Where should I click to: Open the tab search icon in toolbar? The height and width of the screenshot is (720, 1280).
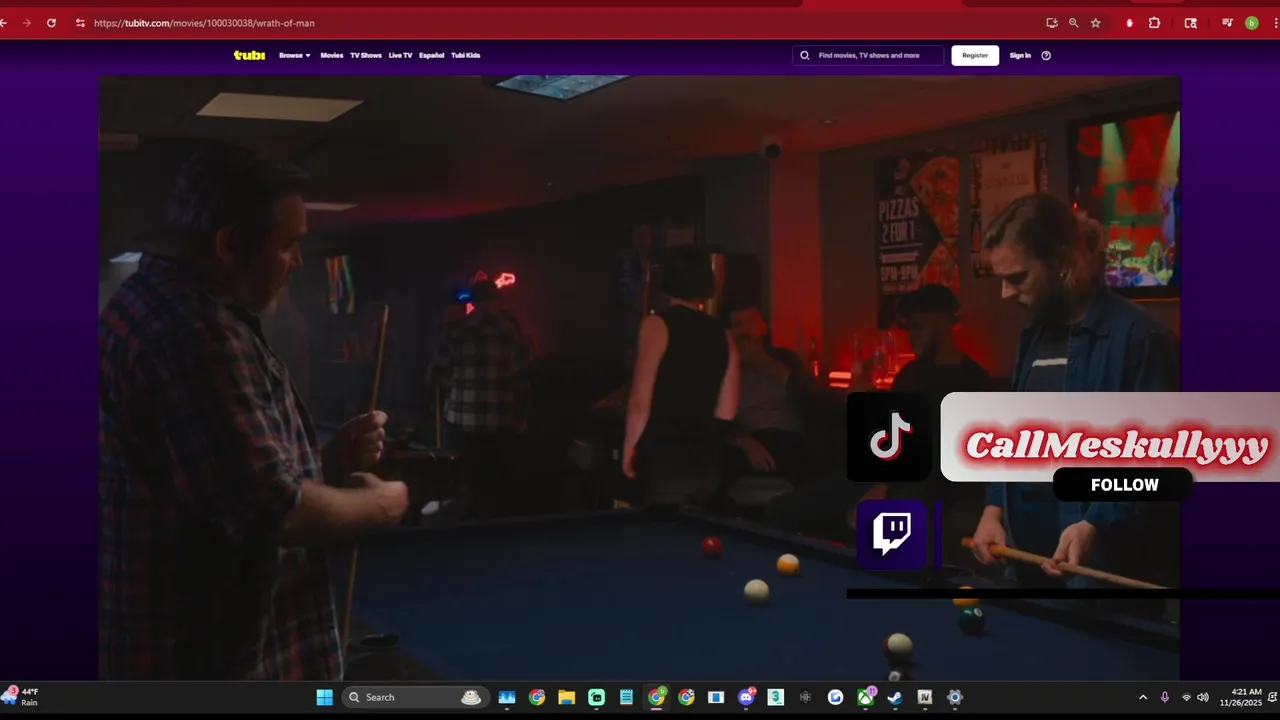(x=1190, y=22)
